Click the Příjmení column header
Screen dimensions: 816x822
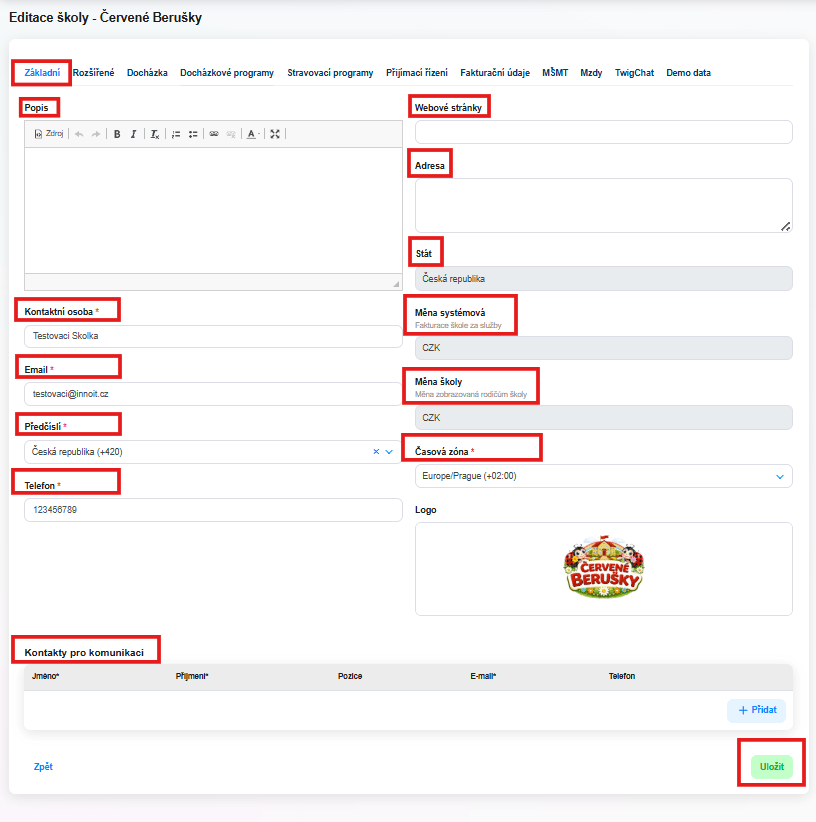coord(192,676)
